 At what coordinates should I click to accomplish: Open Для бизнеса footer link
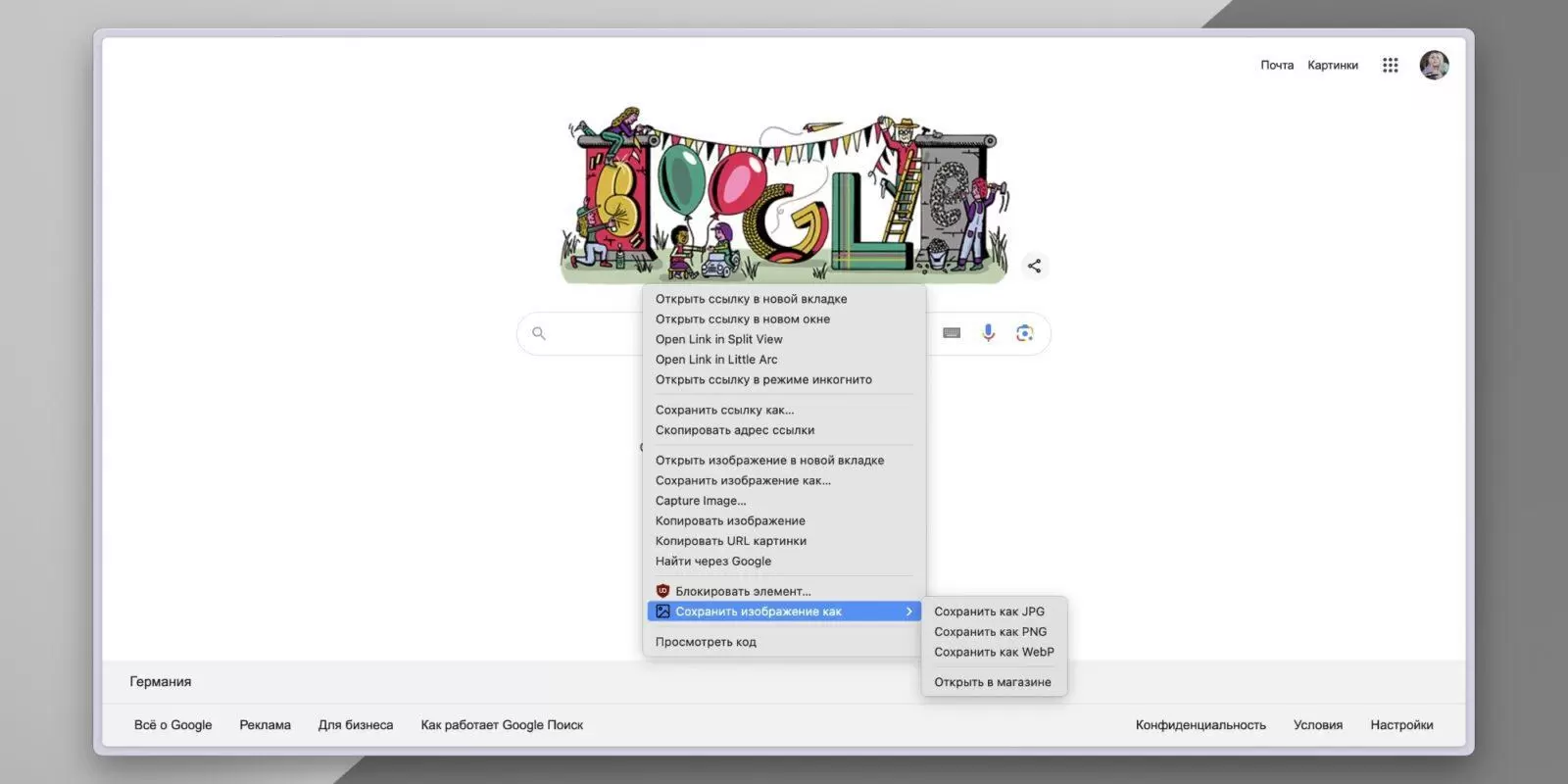click(356, 725)
